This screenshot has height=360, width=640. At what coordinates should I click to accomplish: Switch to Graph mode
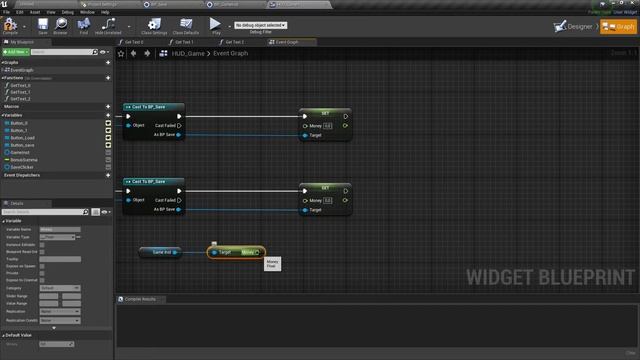(618, 27)
